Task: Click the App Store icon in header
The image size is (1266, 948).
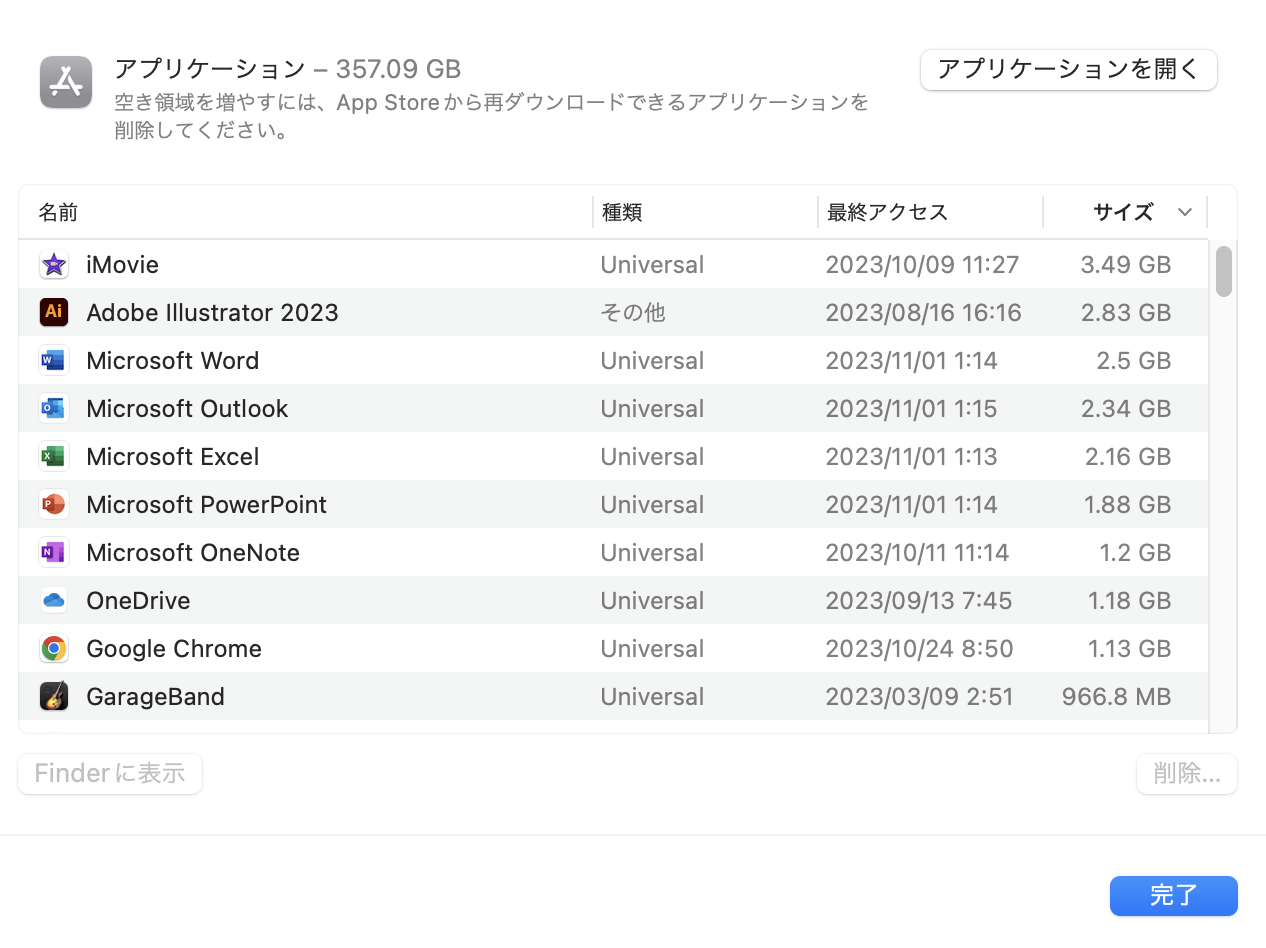Action: click(x=66, y=82)
